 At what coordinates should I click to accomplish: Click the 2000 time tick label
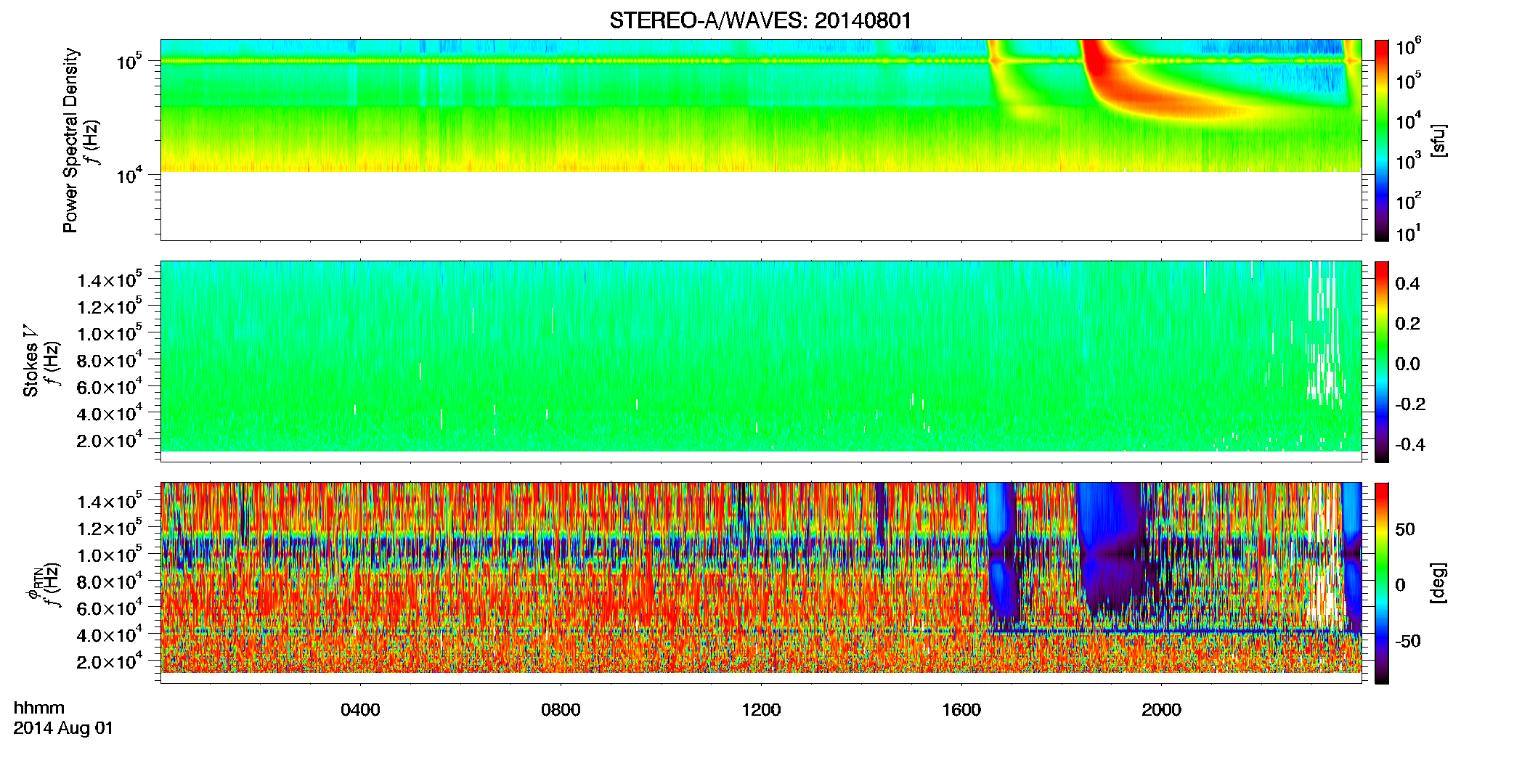1161,710
